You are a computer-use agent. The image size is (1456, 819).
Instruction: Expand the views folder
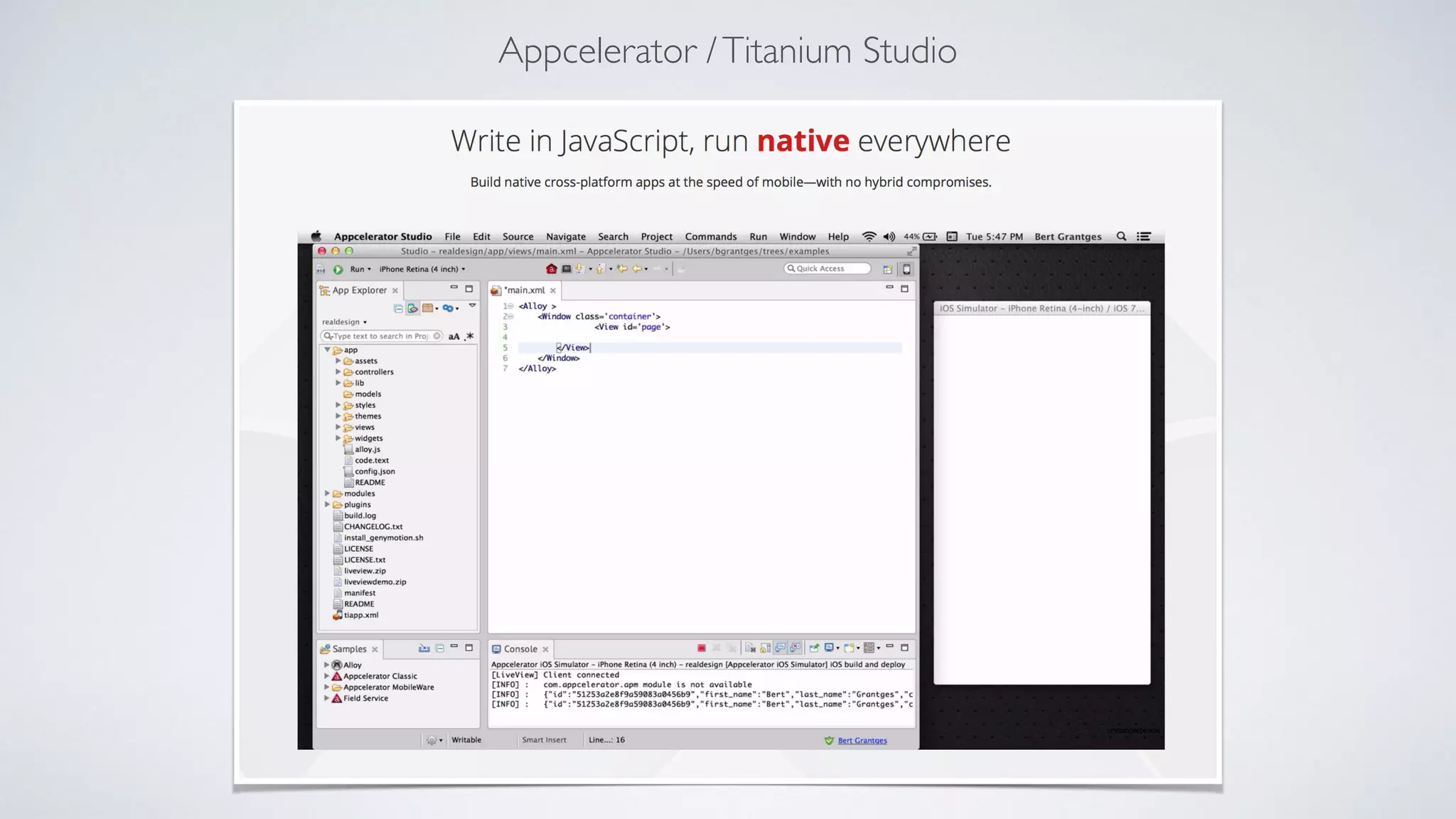(x=338, y=427)
